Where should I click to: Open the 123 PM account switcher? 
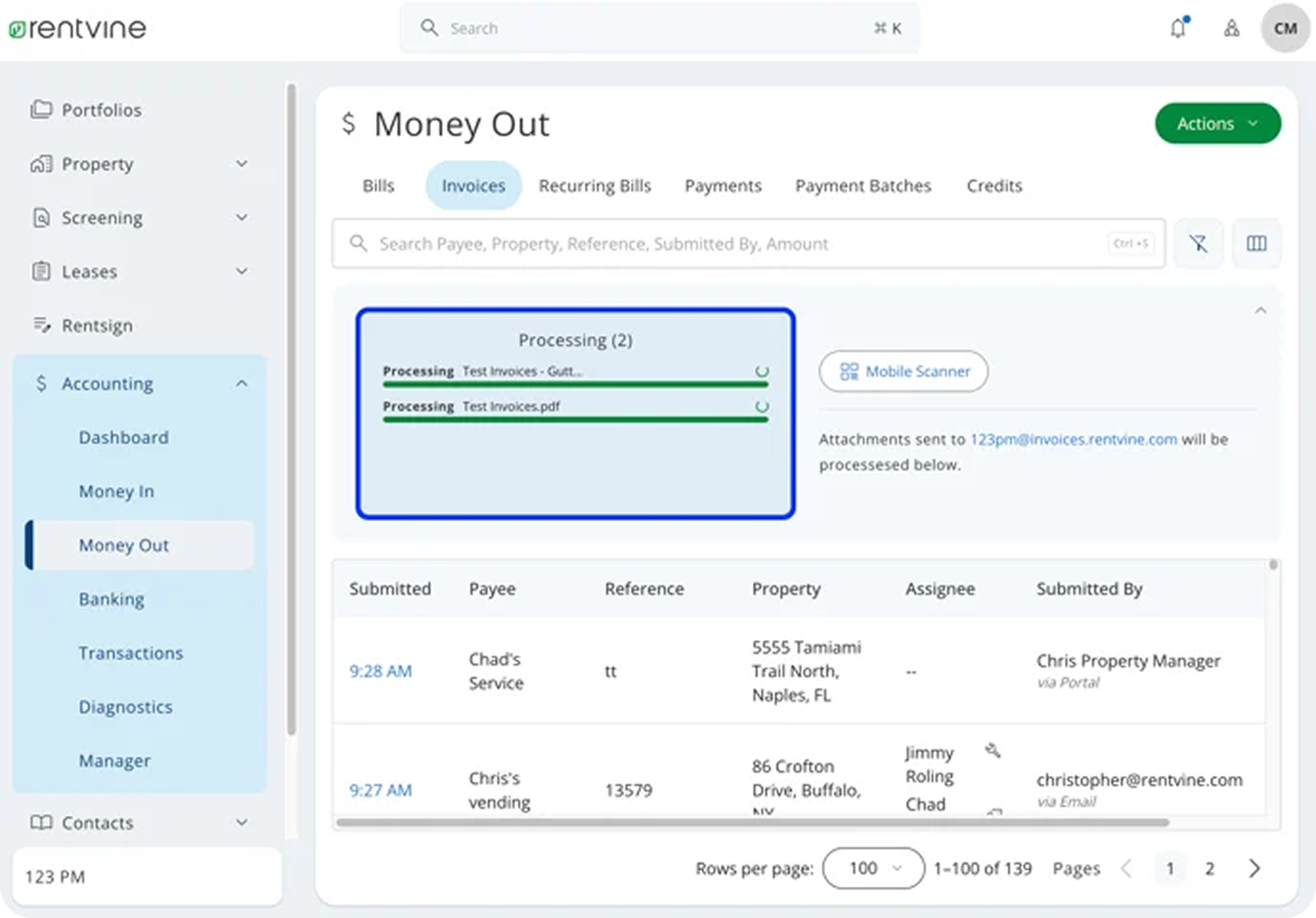click(x=147, y=876)
